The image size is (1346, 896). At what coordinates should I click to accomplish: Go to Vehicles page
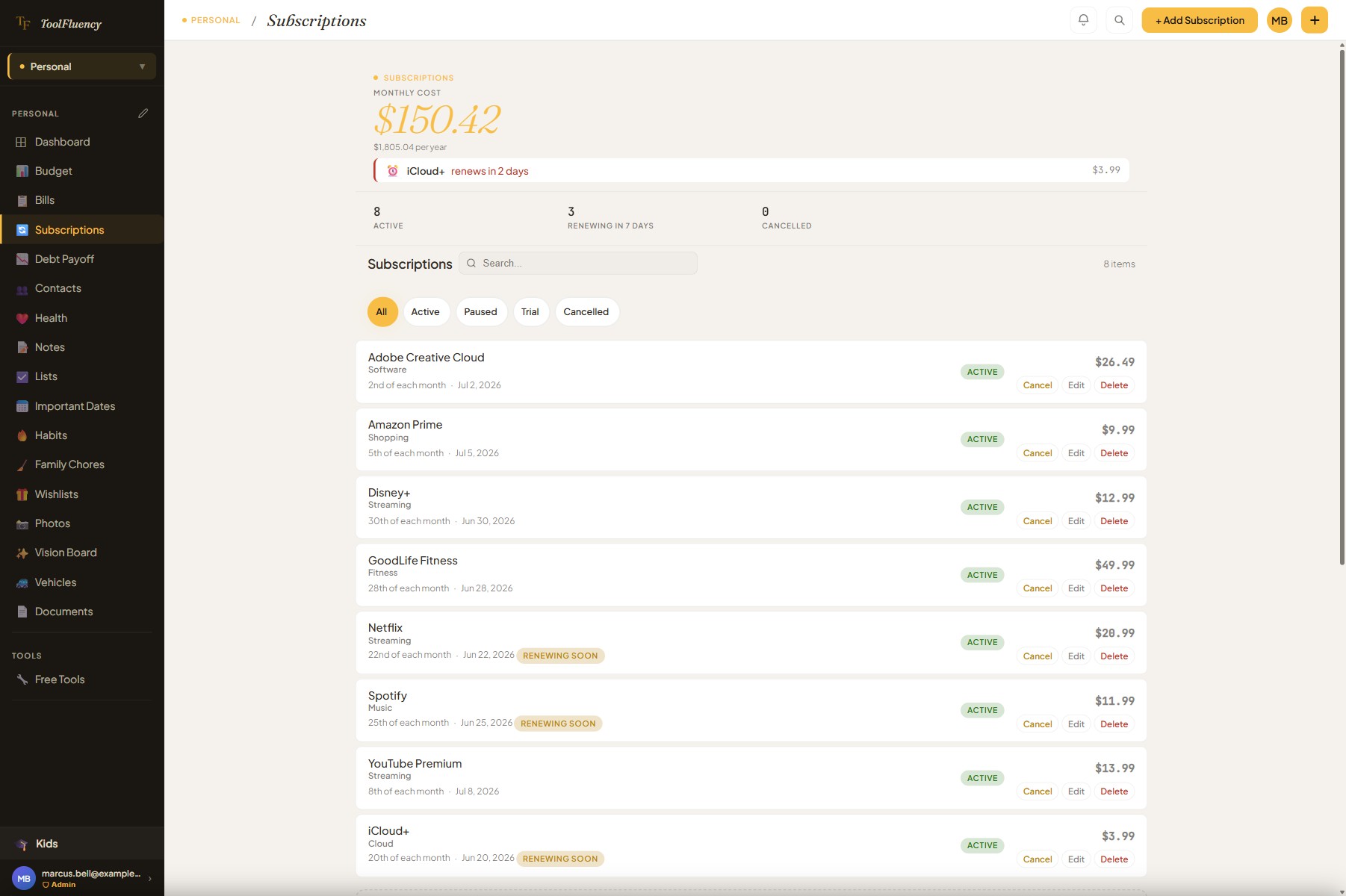[82, 582]
